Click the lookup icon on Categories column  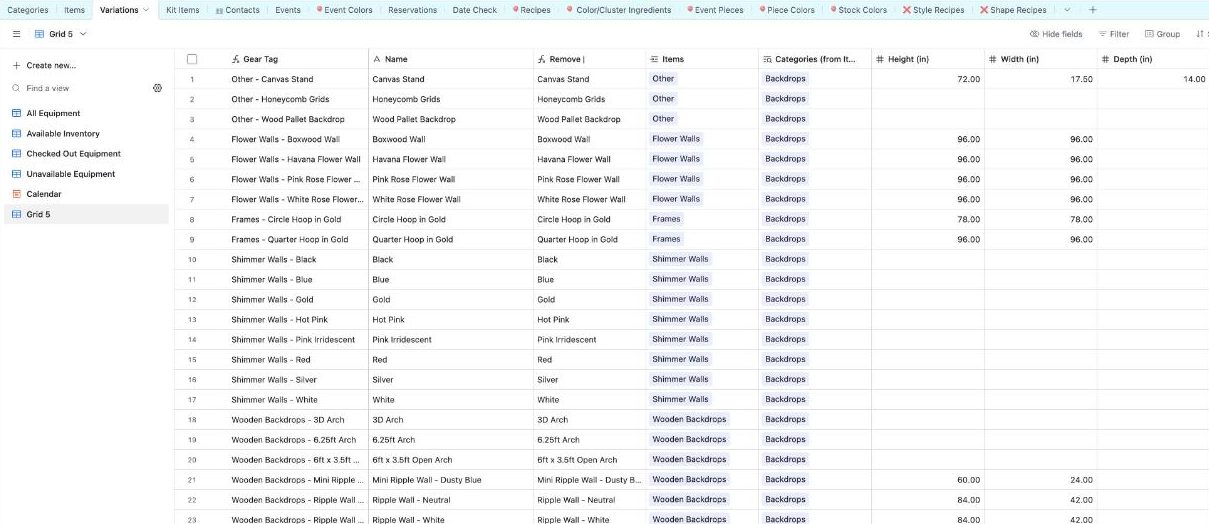(x=767, y=59)
